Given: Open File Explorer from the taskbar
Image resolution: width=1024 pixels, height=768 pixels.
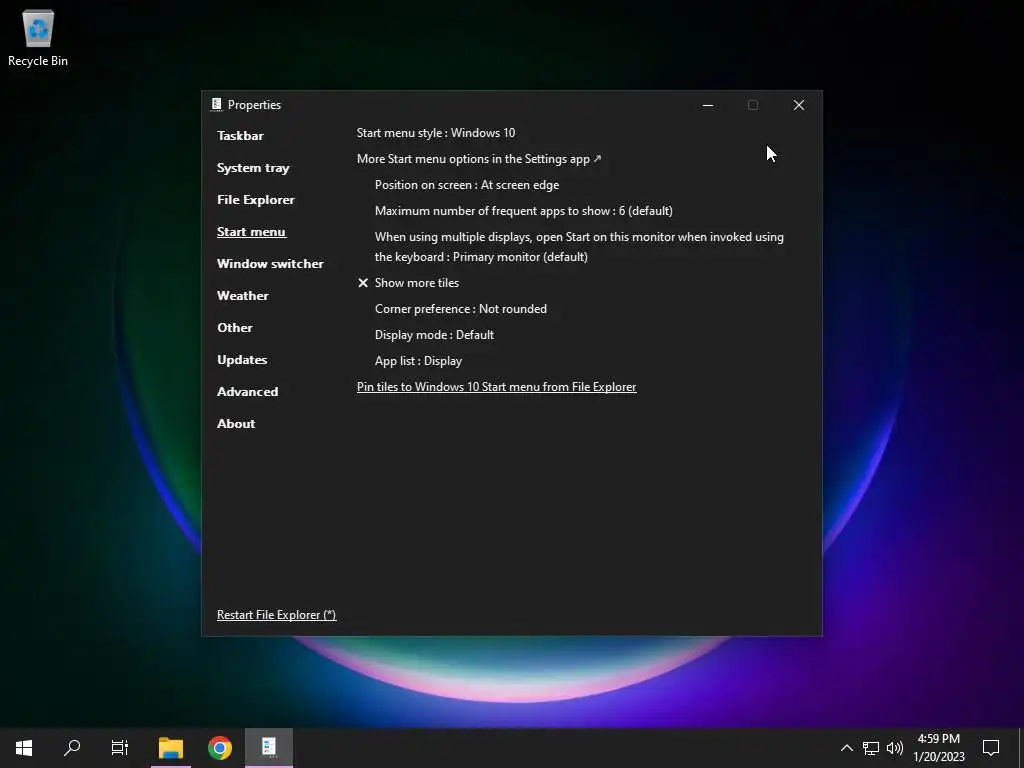Looking at the screenshot, I should point(171,748).
